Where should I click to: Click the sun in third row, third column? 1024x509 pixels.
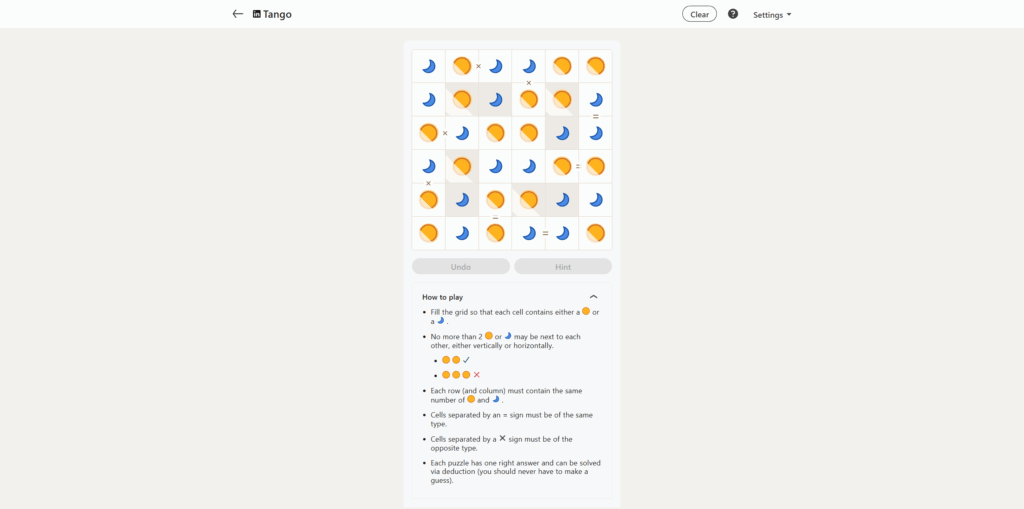click(496, 133)
